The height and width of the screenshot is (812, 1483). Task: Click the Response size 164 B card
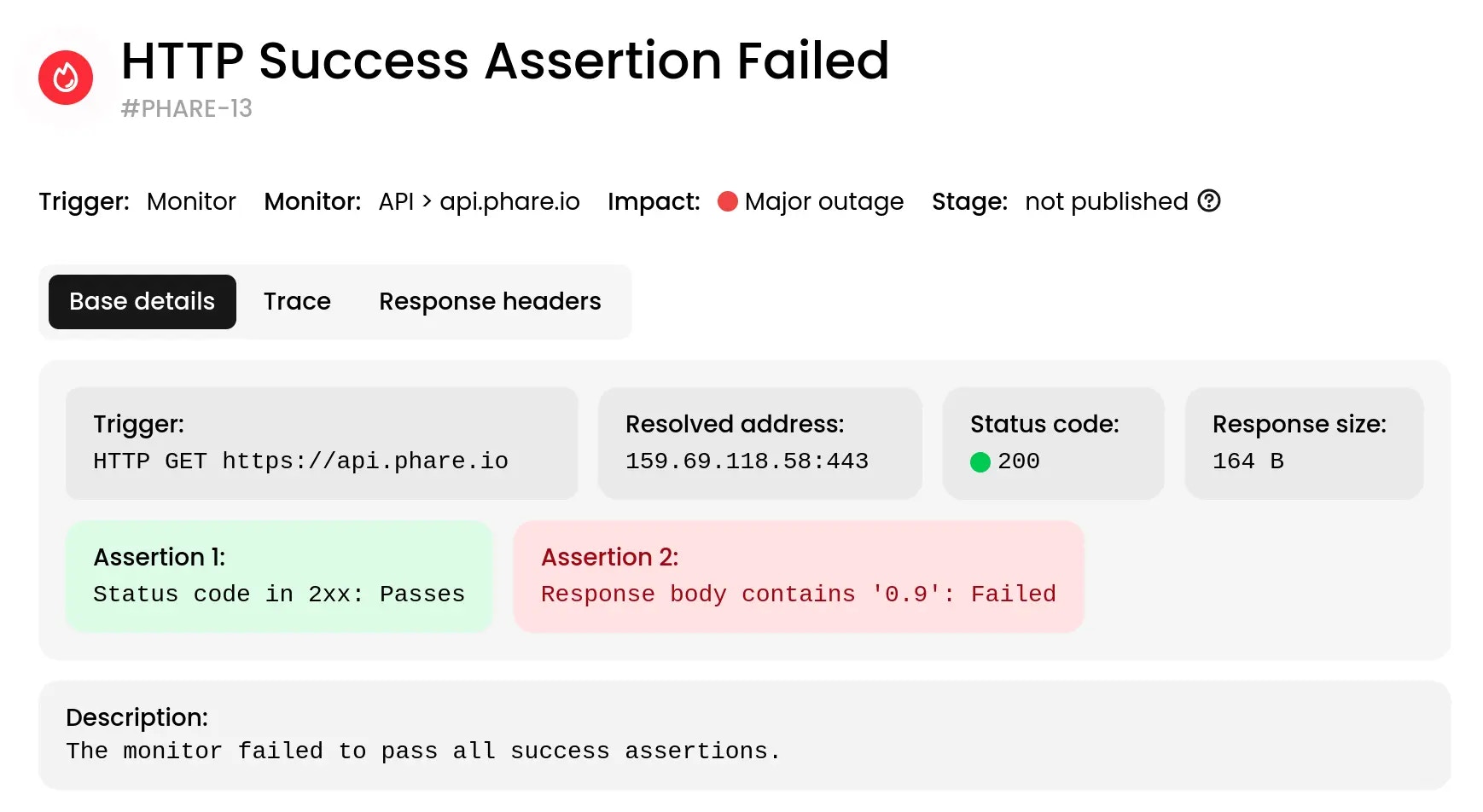click(1304, 444)
